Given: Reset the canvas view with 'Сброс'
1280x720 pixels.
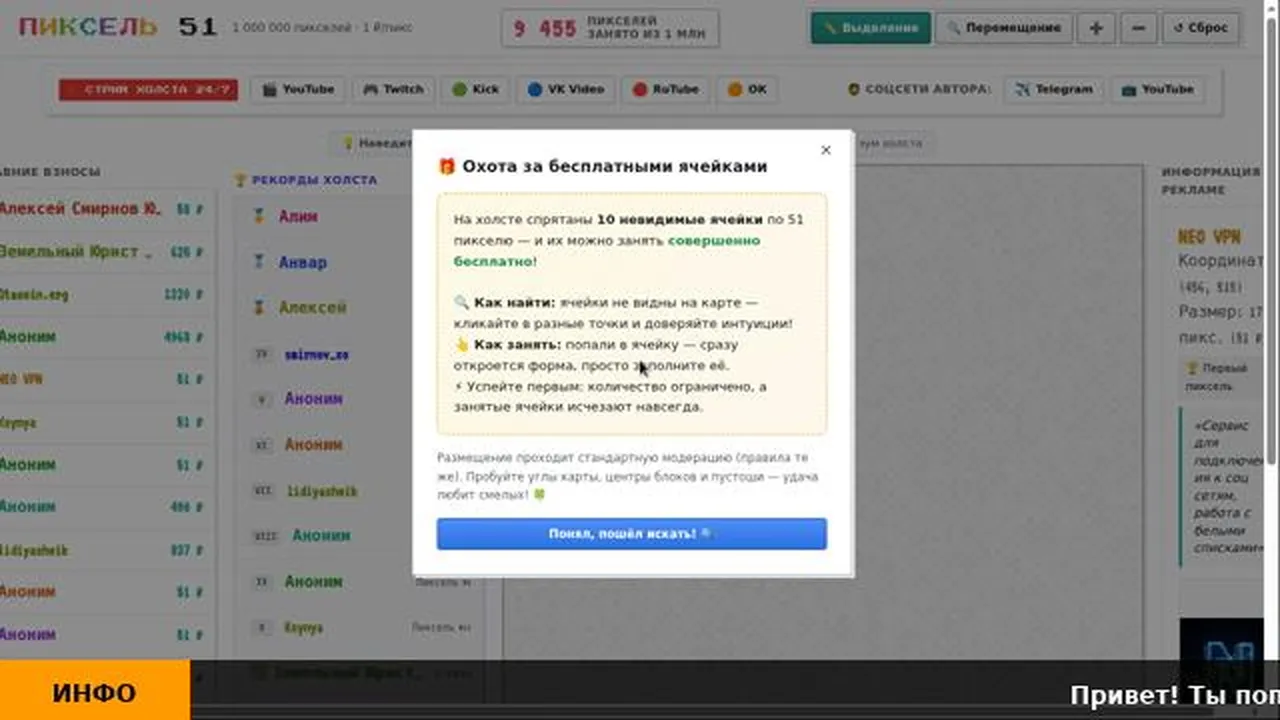Looking at the screenshot, I should [x=1200, y=28].
